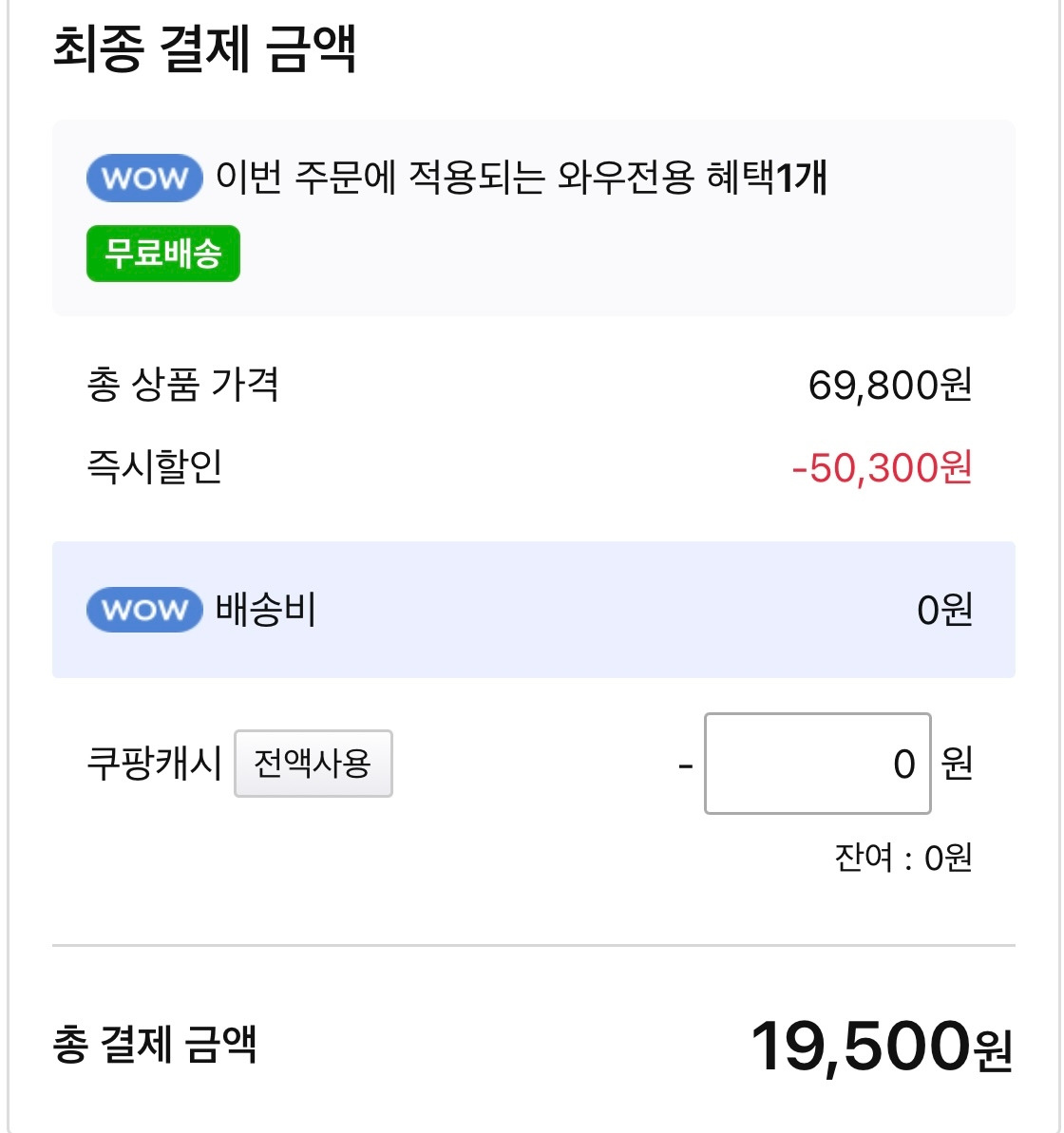Viewport: 1064px width, 1133px height.
Task: Click the 원 unit after cash input
Action: click(x=957, y=764)
